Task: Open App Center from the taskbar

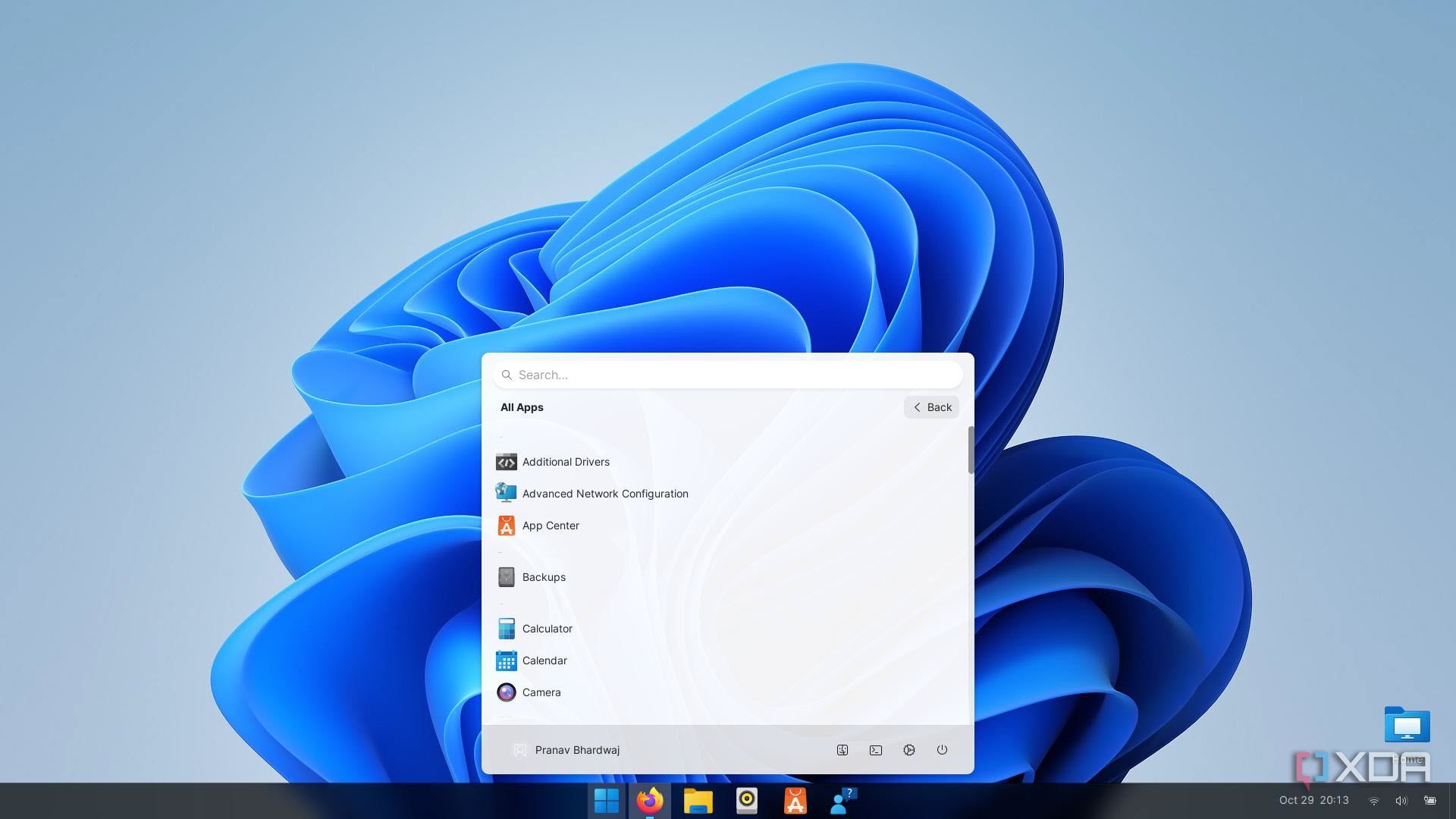Action: pyautogui.click(x=795, y=801)
